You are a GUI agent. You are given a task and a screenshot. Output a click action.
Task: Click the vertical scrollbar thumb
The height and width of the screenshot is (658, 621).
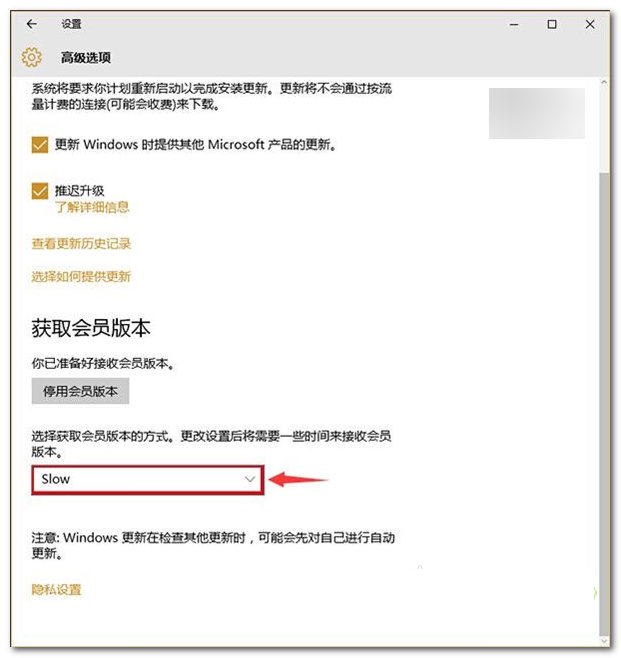[604, 403]
